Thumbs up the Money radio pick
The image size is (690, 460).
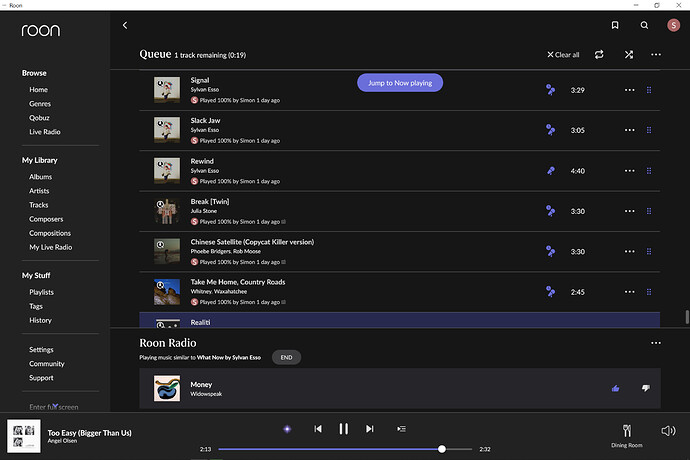pyautogui.click(x=615, y=388)
